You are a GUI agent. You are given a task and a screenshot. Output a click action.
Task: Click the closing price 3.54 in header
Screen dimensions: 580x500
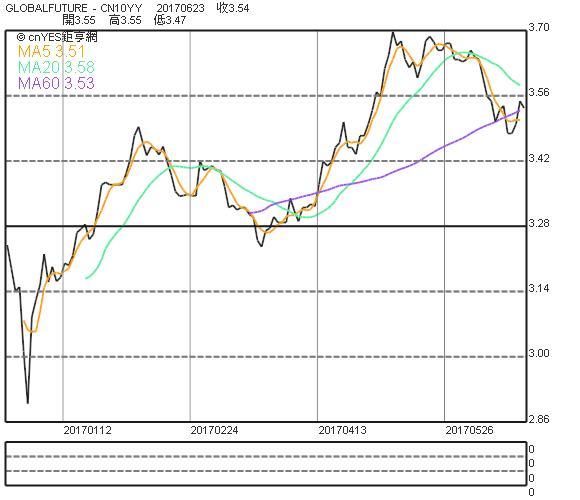[x=233, y=8]
